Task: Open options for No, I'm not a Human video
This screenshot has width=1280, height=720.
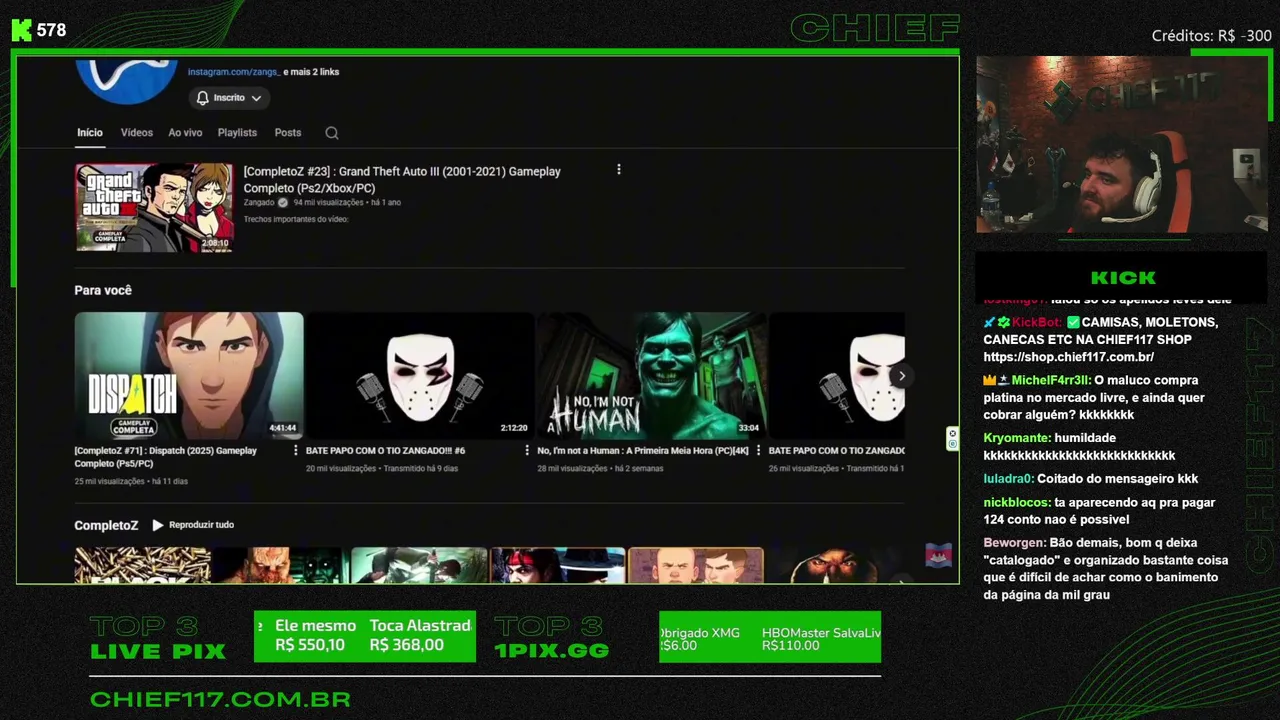Action: pos(759,450)
